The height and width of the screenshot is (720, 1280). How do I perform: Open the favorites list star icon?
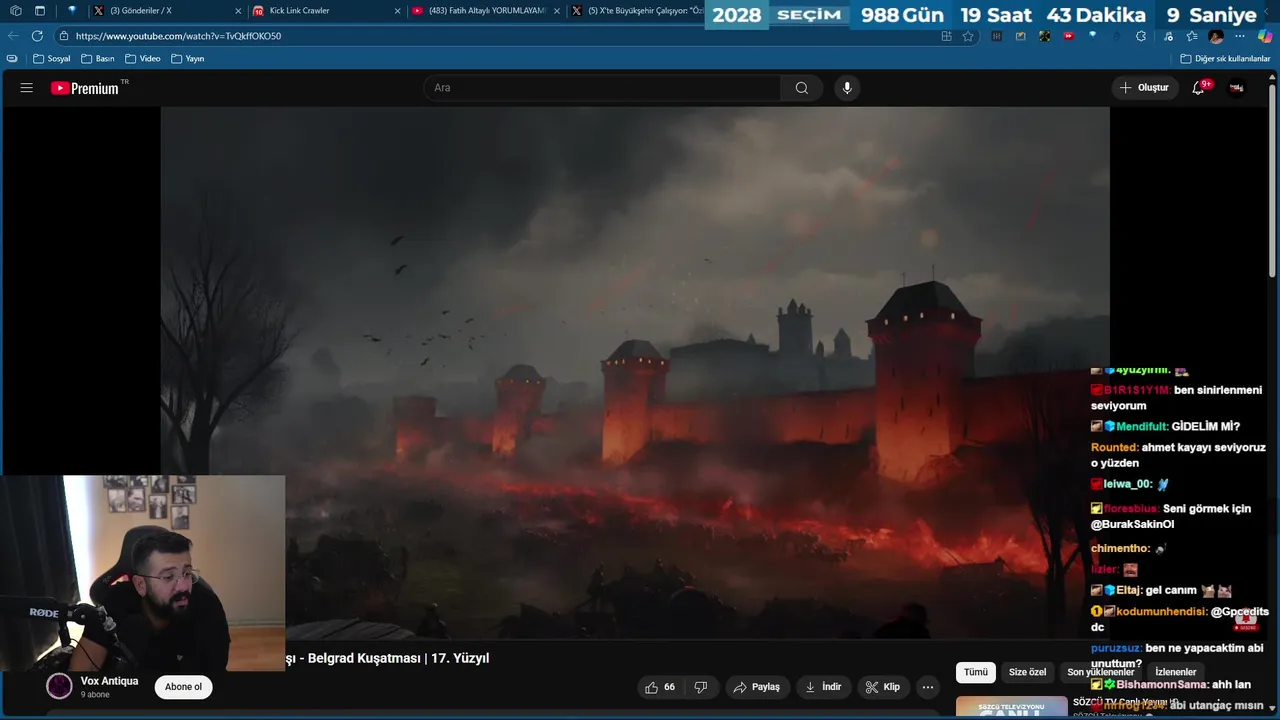1192,36
